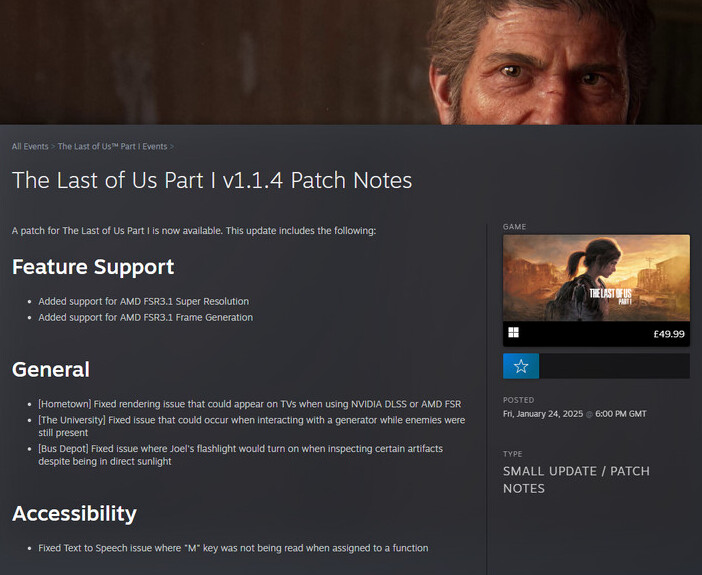The height and width of the screenshot is (575, 702).
Task: Click the Windows platform icon
Action: [x=514, y=332]
